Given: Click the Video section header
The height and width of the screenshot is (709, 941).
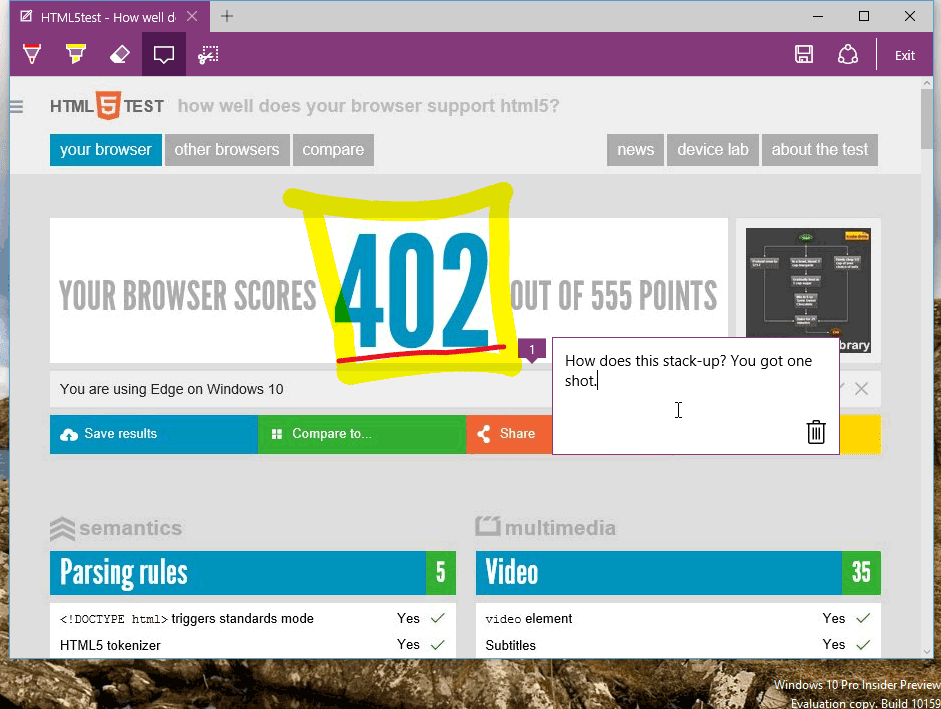Looking at the screenshot, I should (659, 573).
